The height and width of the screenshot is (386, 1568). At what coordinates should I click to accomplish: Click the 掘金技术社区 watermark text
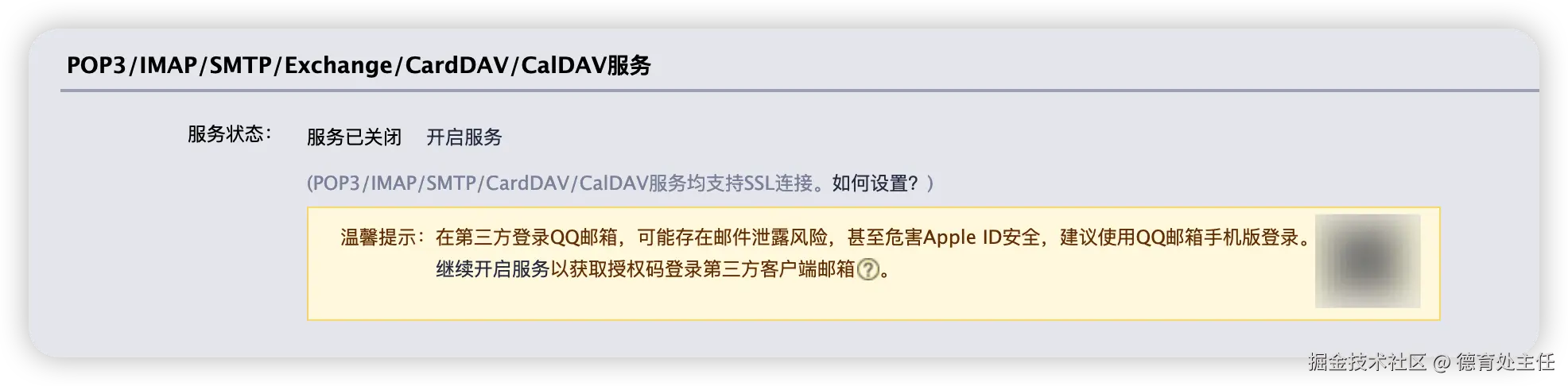coord(1368,362)
